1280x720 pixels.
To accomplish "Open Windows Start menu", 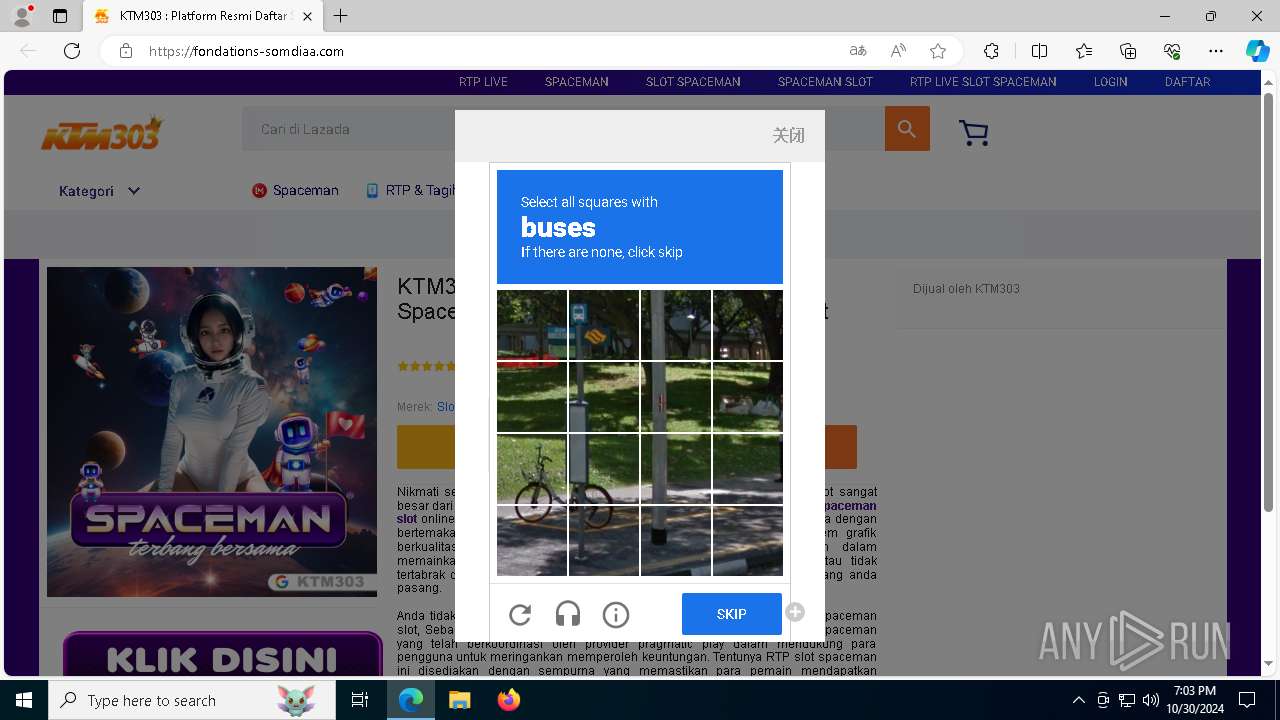I will click(x=24, y=700).
